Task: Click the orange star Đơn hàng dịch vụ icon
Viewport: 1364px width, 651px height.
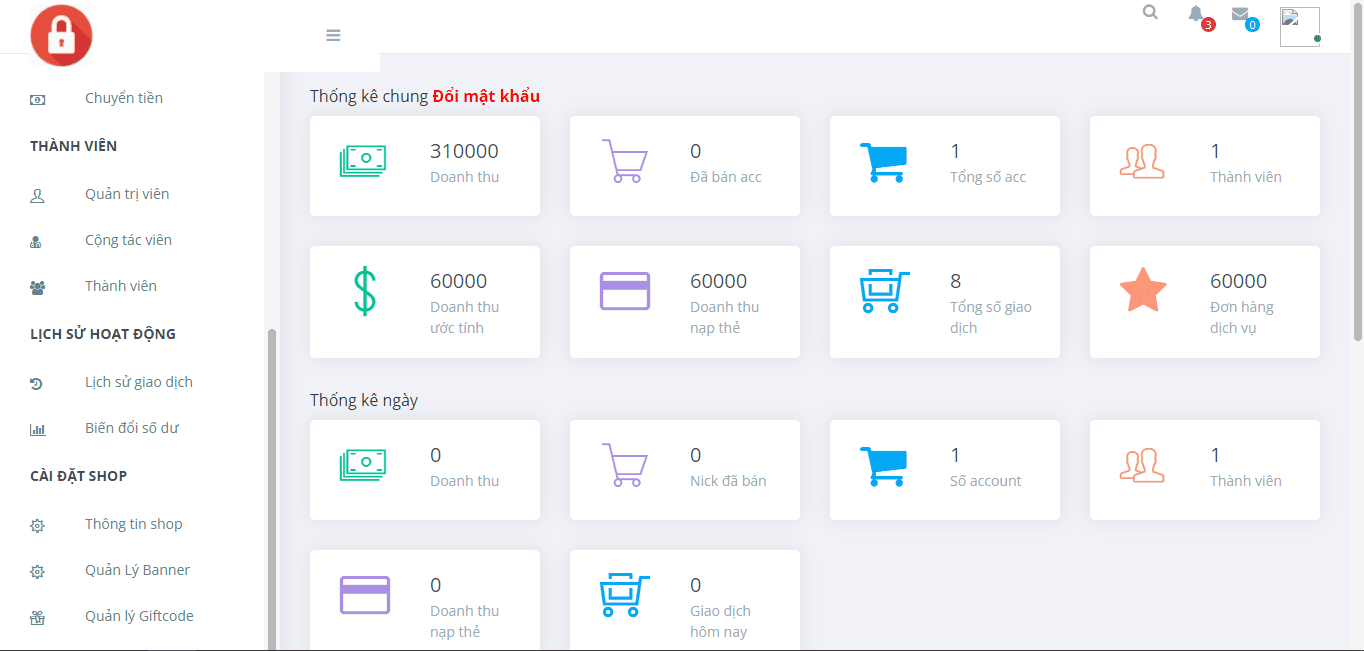Action: coord(1143,291)
